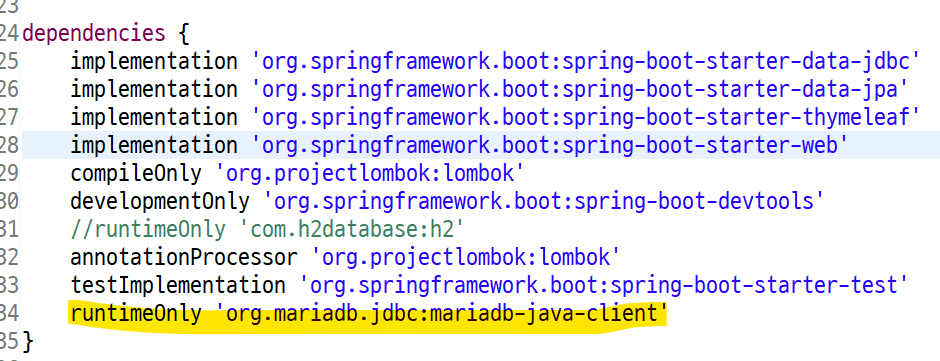
Task: Click 'runtimeOnly' on the highlighted mariadb line
Action: [136, 314]
